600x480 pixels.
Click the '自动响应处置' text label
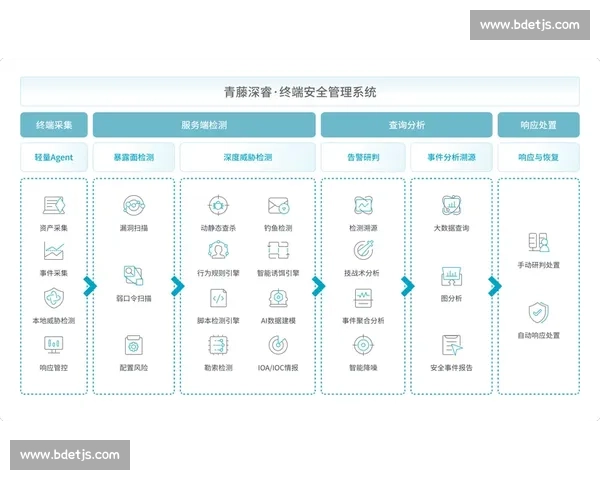tap(539, 336)
